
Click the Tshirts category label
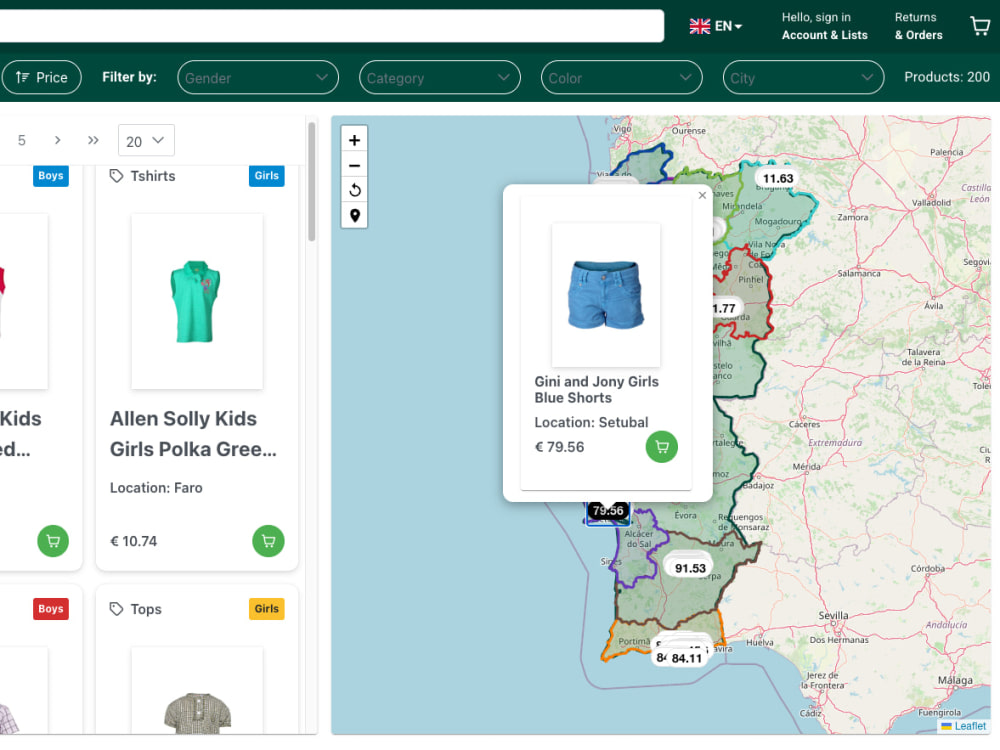coord(153,176)
